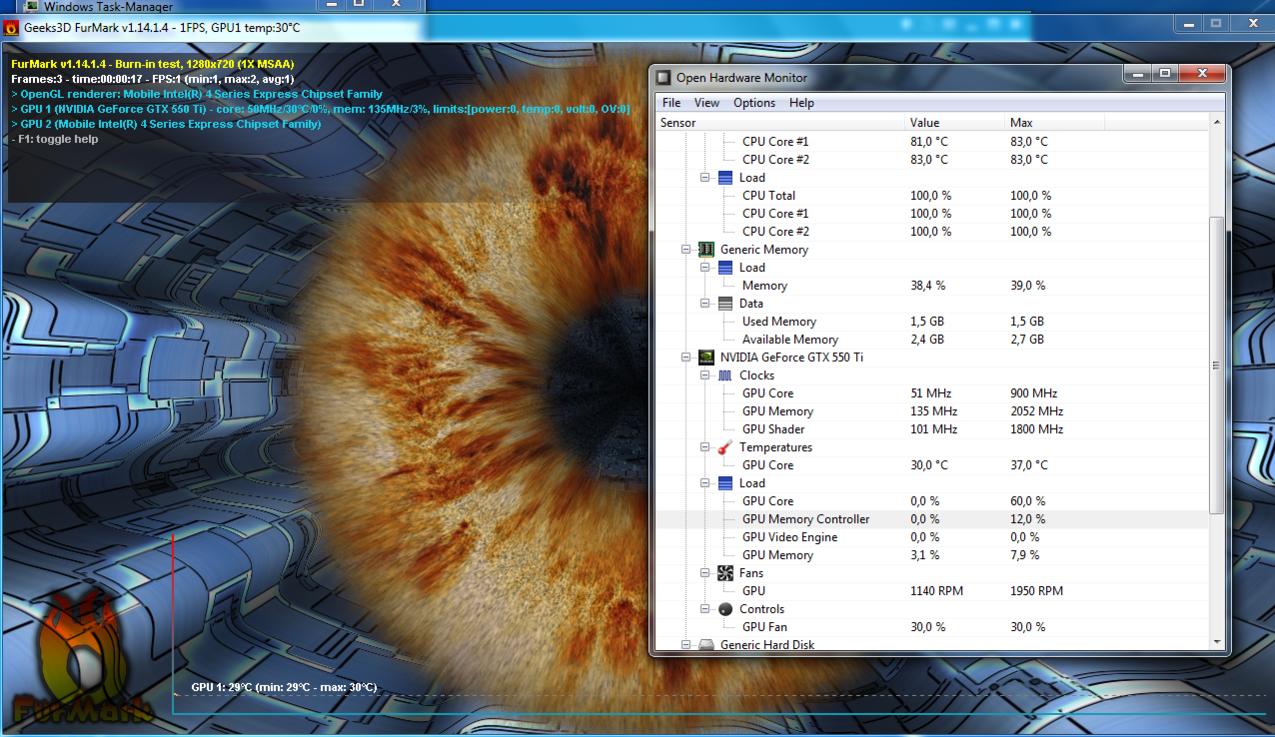Viewport: 1275px width, 737px height.
Task: Click the Sensor column header
Action: [778, 123]
